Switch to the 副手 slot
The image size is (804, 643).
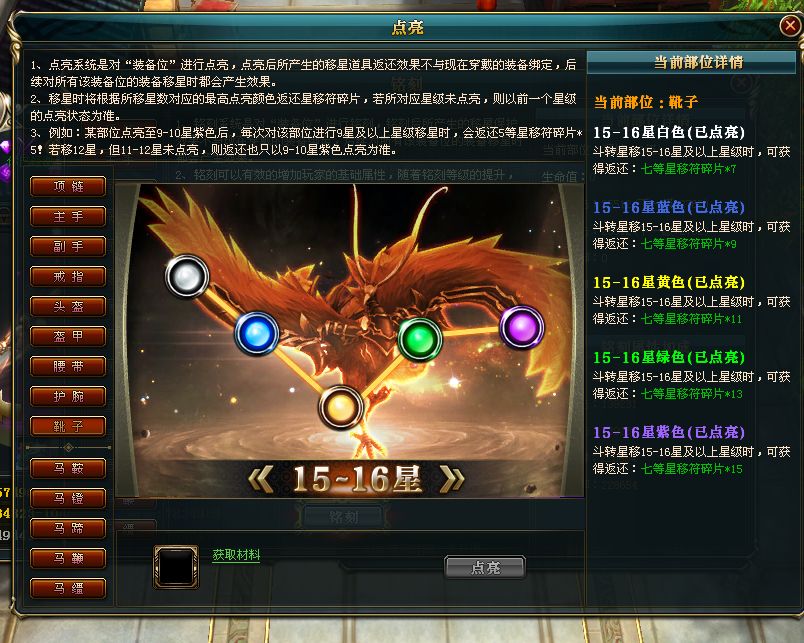tap(68, 246)
